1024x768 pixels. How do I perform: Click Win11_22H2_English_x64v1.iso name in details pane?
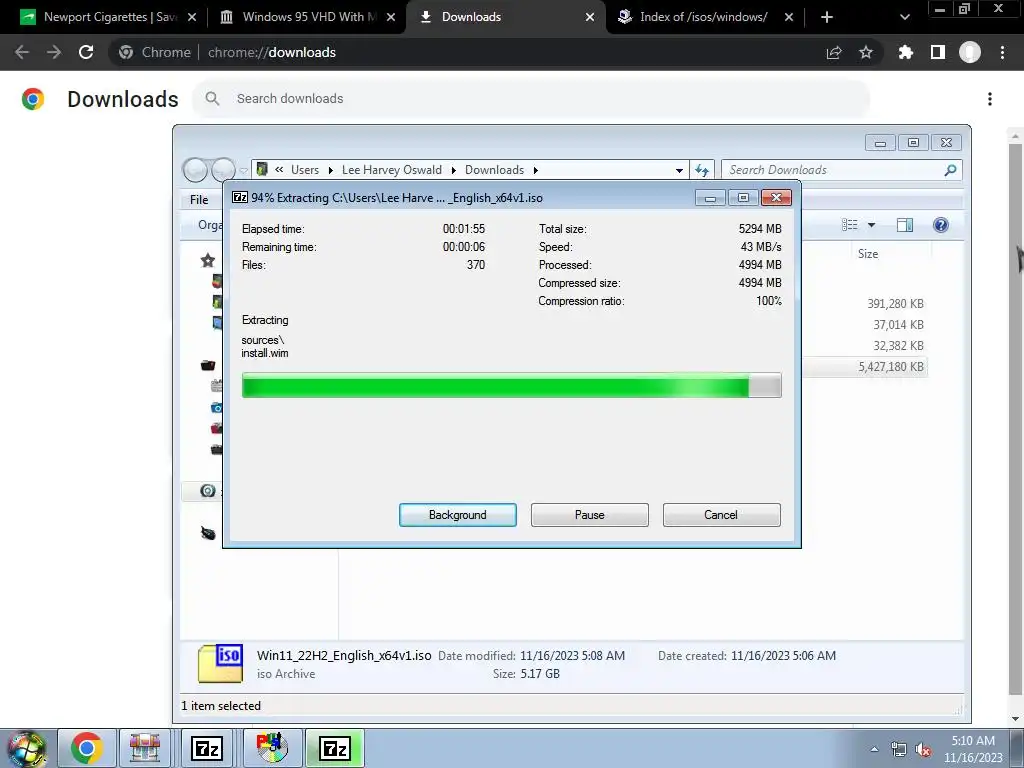[x=344, y=656]
